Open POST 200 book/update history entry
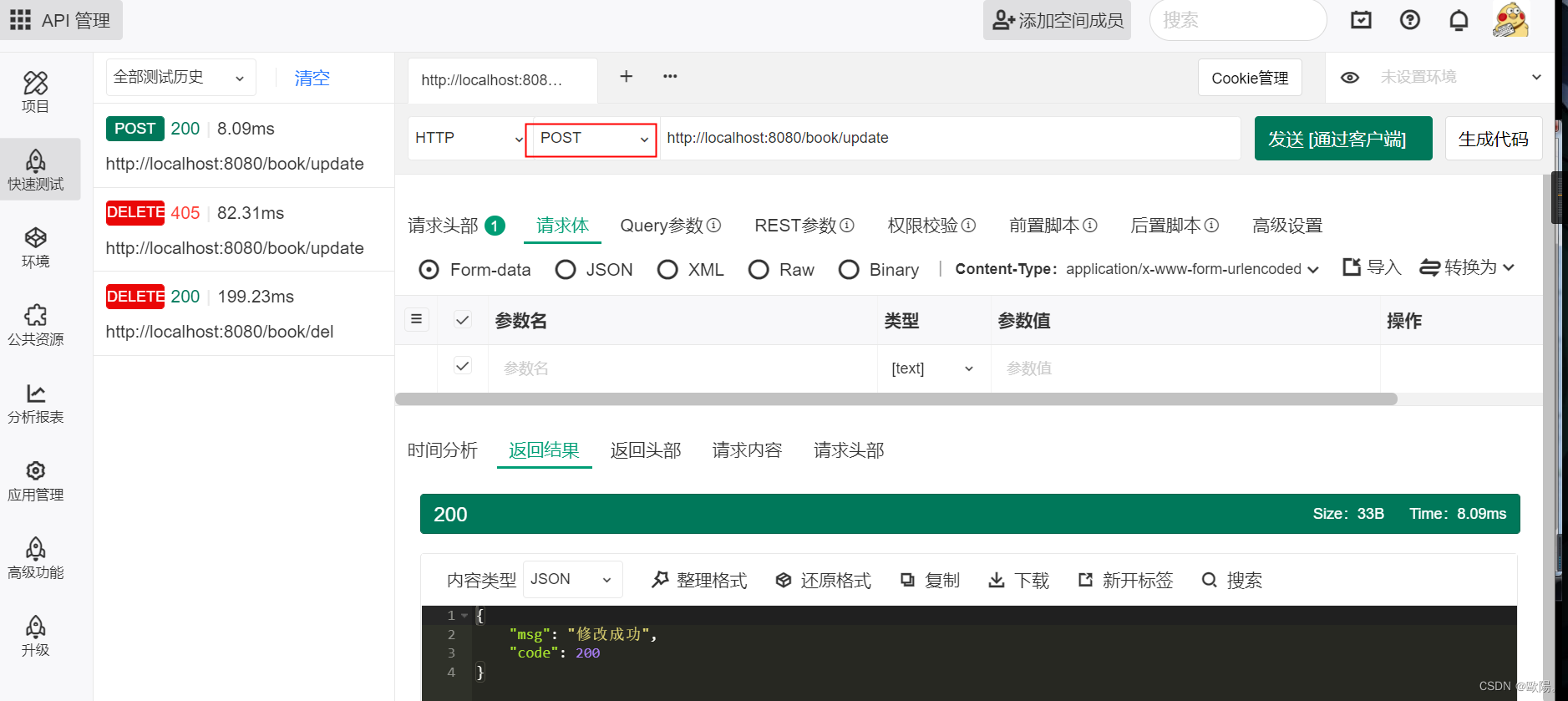Screen dimensions: 1568x701 (x=244, y=145)
